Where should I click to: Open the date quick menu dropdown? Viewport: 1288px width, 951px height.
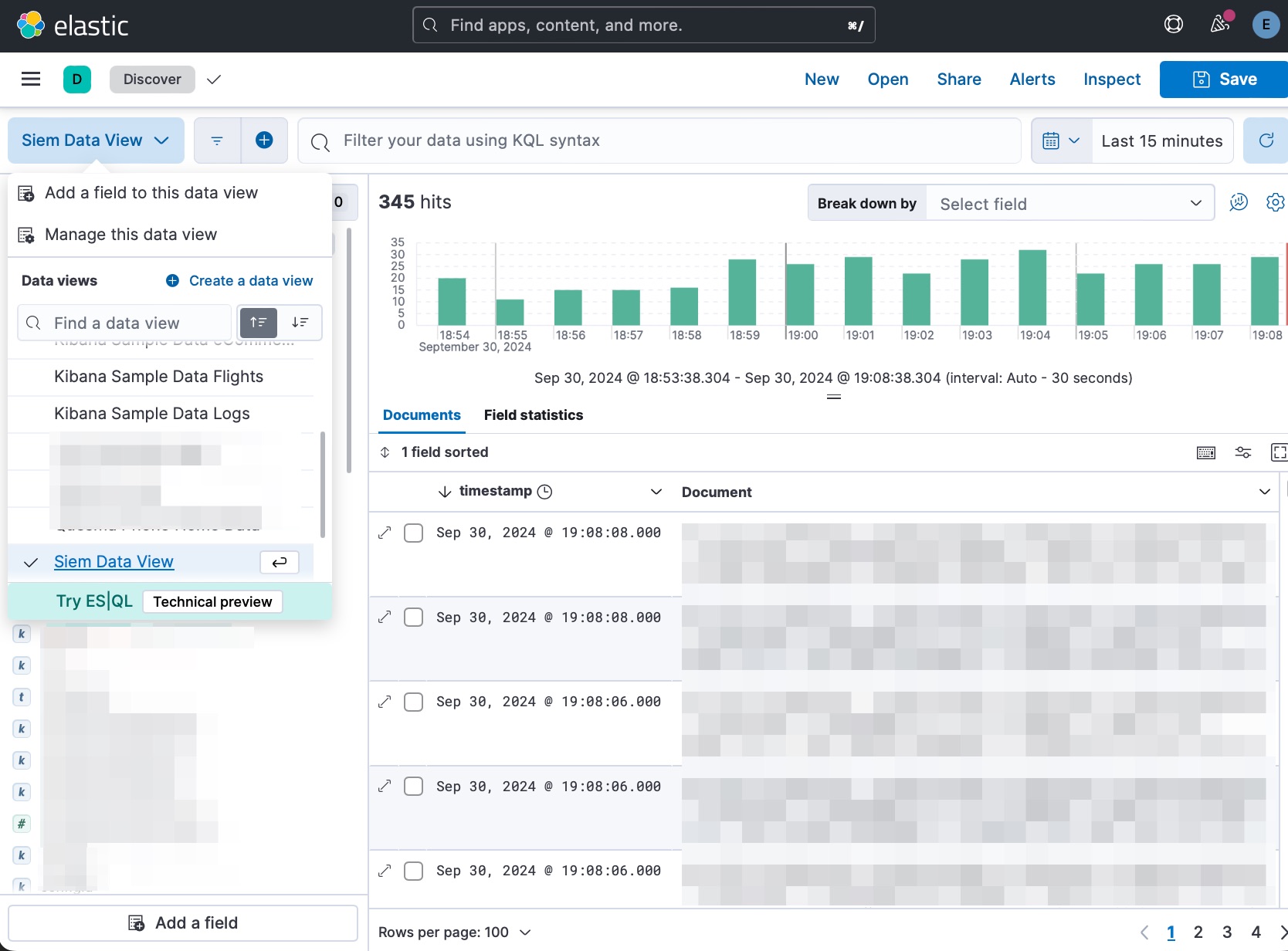[x=1061, y=140]
